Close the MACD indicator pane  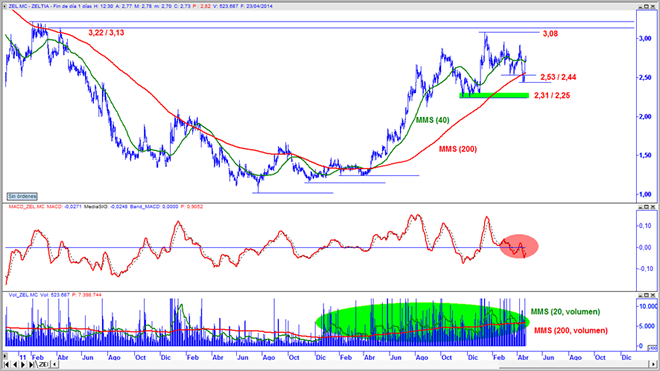pos(653,207)
